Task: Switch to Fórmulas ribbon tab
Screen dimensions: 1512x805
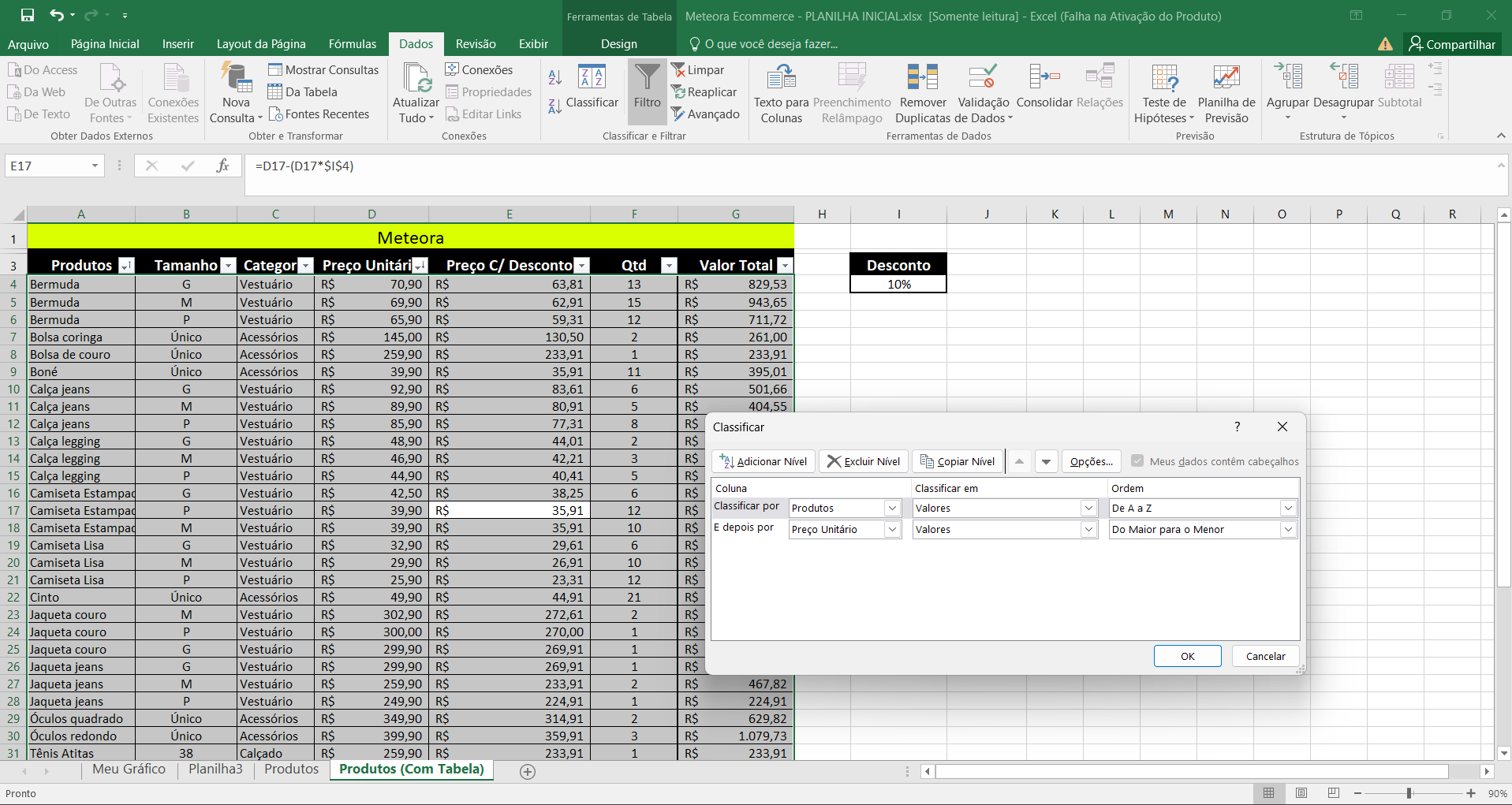Action: pos(353,44)
